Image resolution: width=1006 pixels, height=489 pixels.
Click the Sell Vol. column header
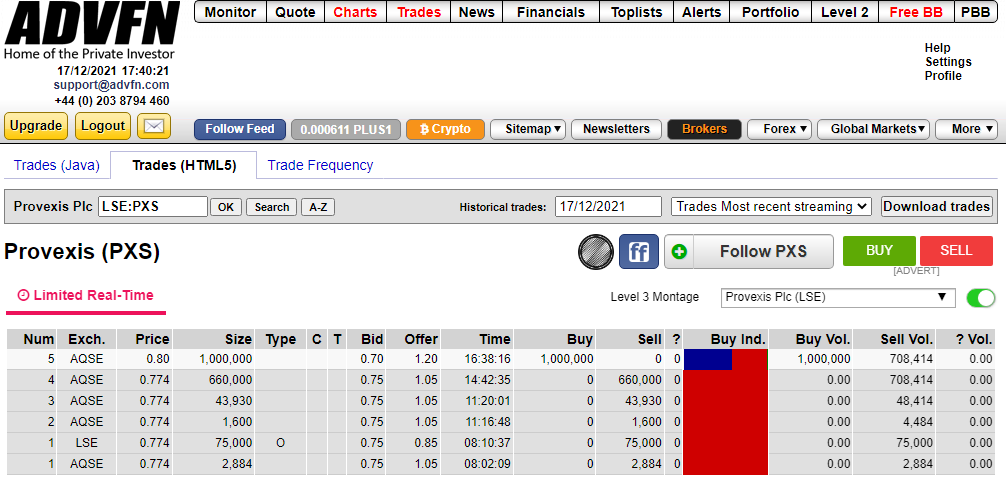pyautogui.click(x=894, y=339)
